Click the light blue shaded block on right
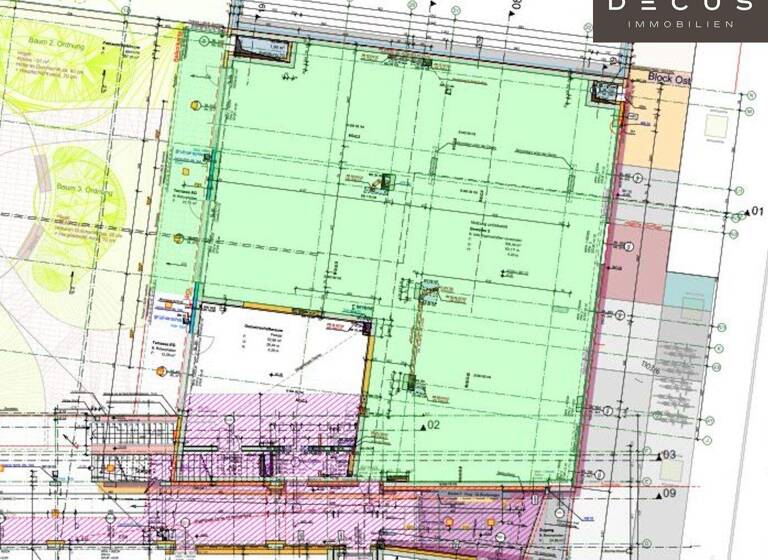The height and width of the screenshot is (560, 768). click(686, 291)
